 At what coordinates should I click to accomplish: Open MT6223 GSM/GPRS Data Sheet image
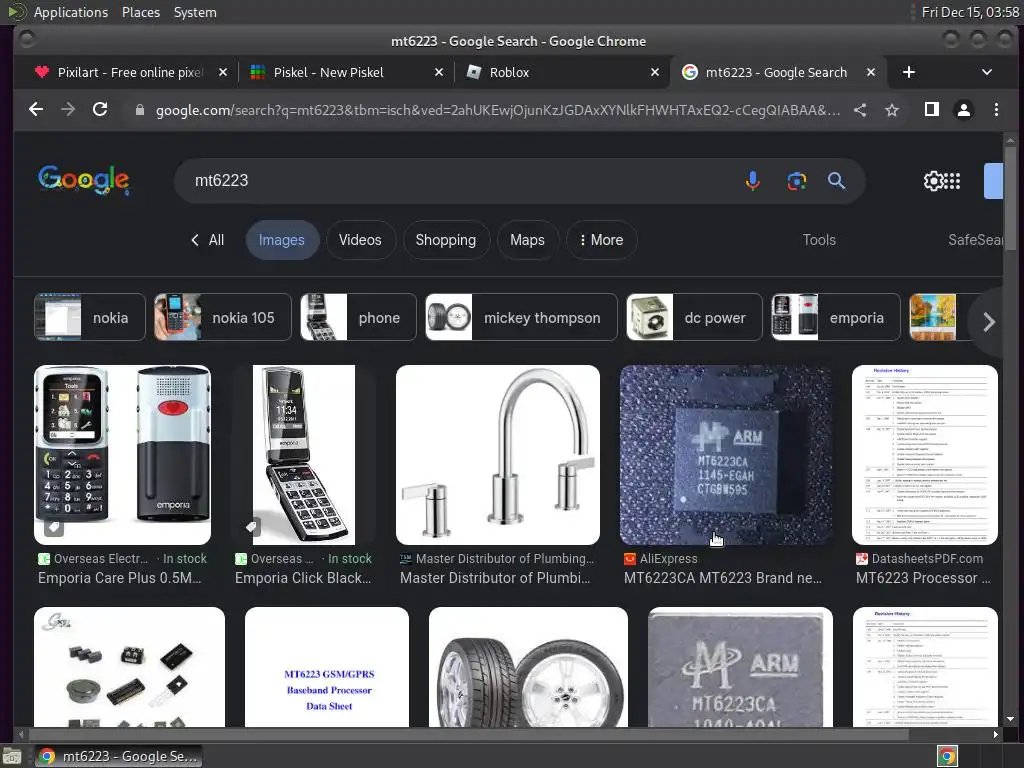click(x=327, y=667)
